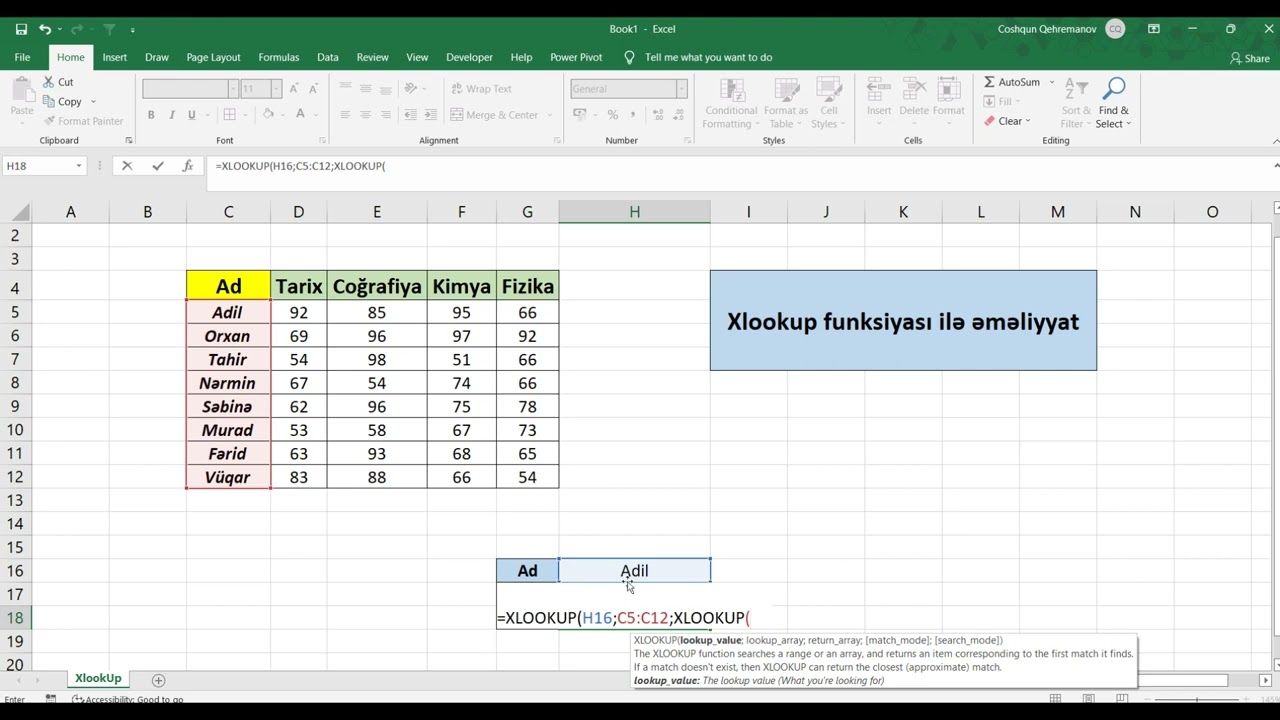The height and width of the screenshot is (720, 1280).
Task: Click the Percent Style icon
Action: (x=612, y=115)
